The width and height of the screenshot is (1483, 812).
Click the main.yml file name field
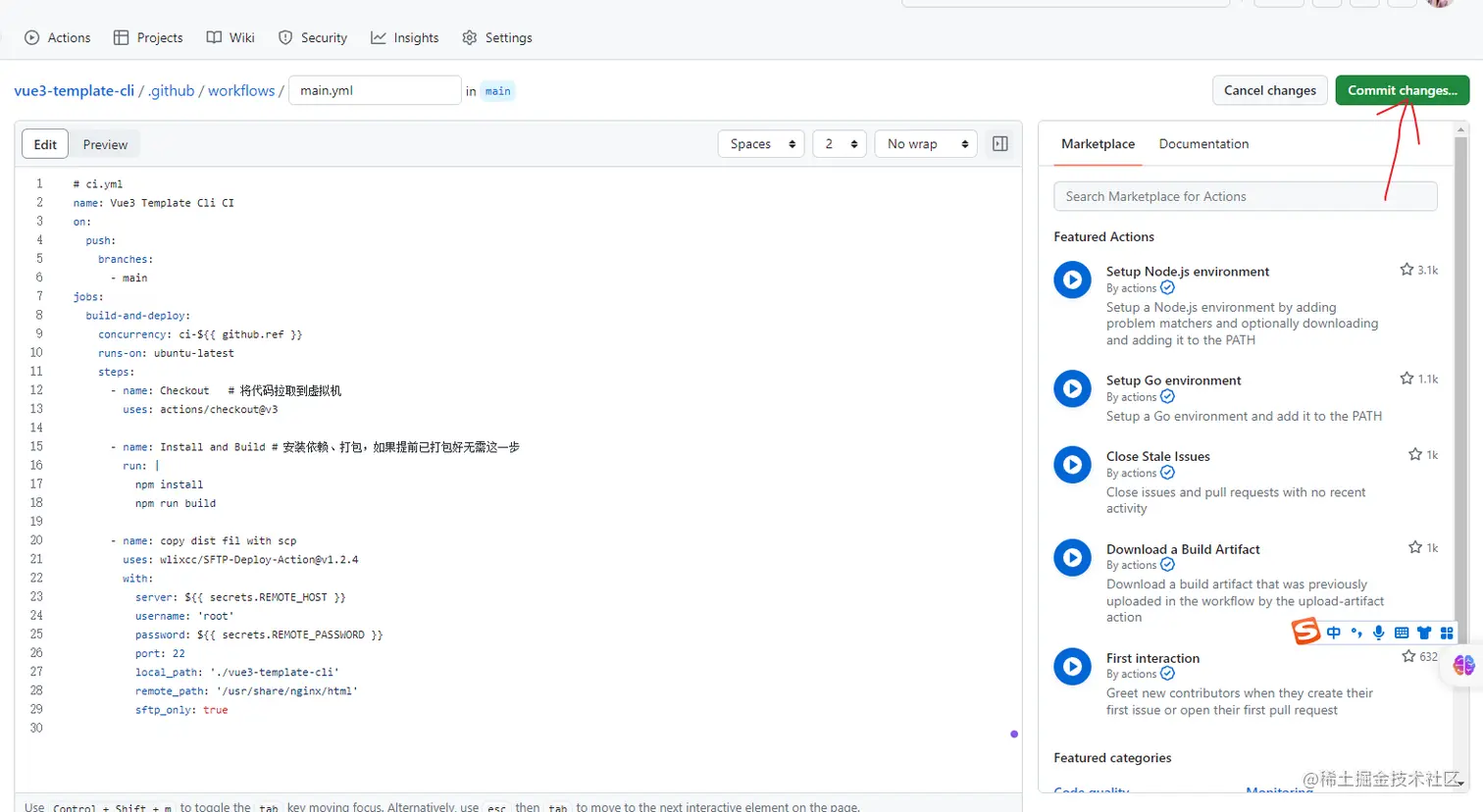[375, 90]
